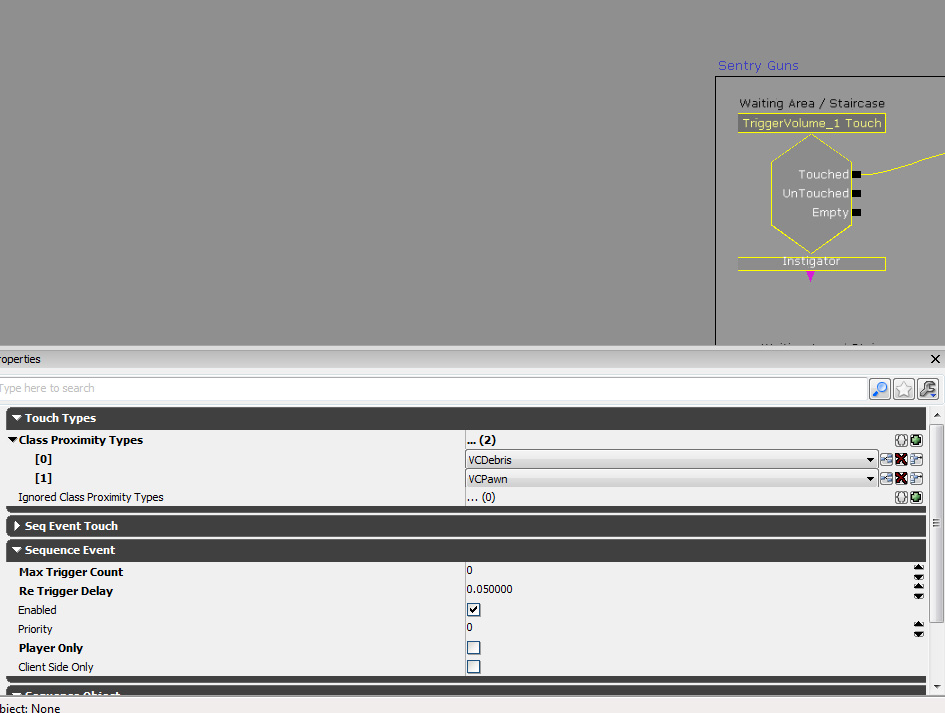Check the Client Side Only checkbox
Viewport: 945px width, 713px height.
pos(474,667)
